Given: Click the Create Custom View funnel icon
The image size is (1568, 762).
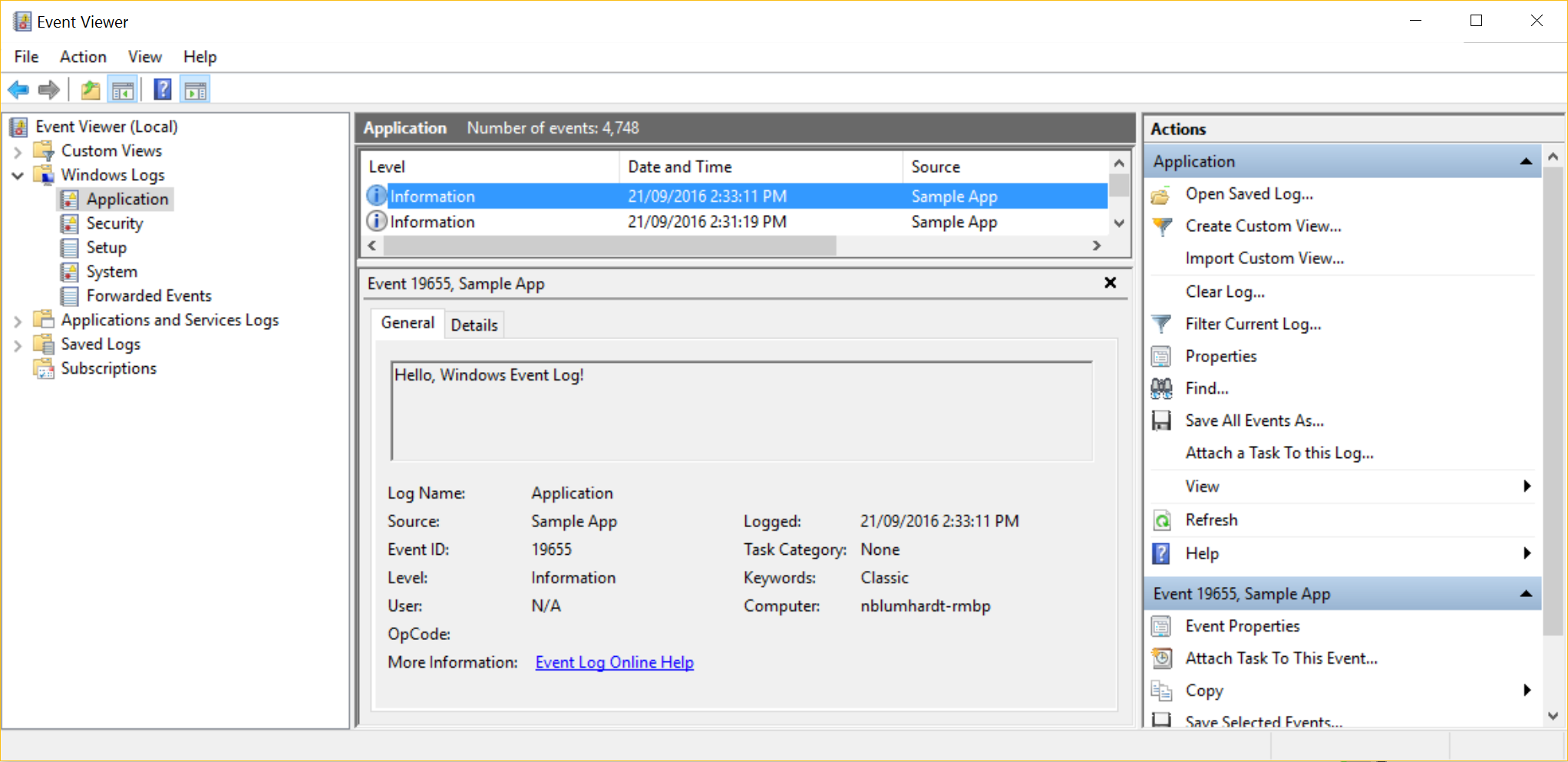Looking at the screenshot, I should click(x=1161, y=226).
